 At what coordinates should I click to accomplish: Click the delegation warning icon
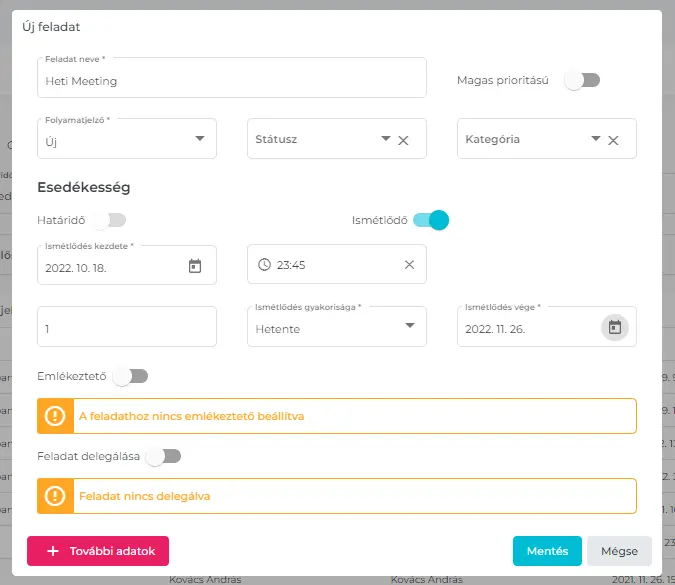55,495
